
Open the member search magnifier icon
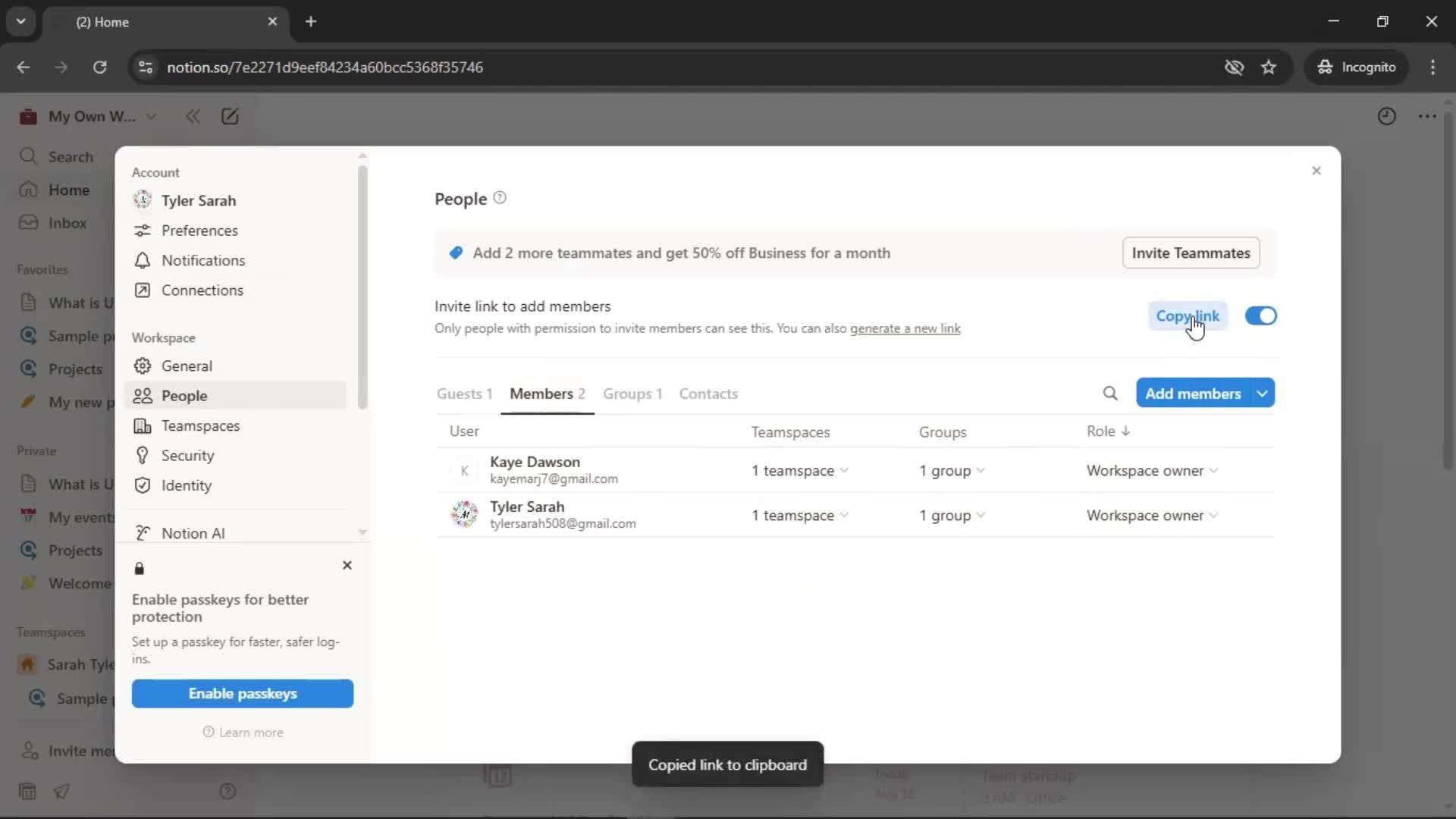(1110, 393)
